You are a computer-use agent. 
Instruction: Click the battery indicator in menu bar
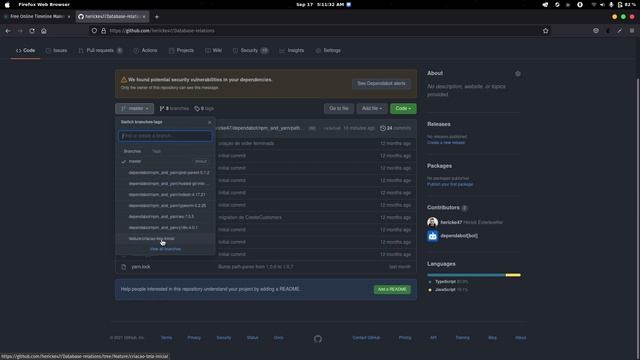(627, 4)
